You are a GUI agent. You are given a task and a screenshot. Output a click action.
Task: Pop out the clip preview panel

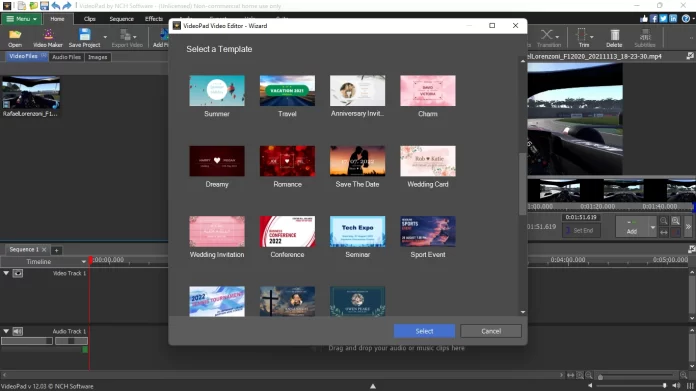pos(690,56)
